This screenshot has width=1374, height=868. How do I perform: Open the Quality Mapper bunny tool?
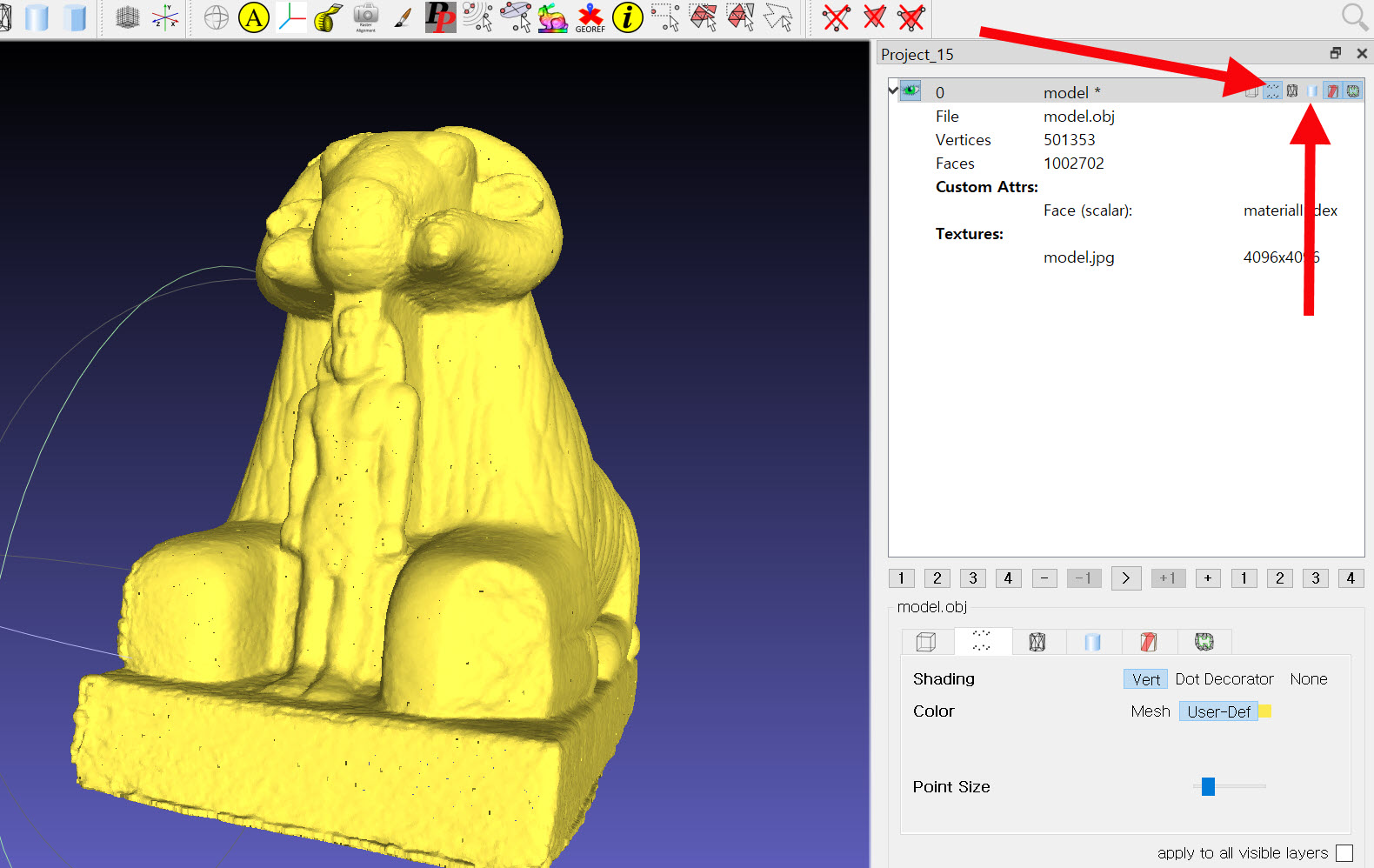click(552, 17)
